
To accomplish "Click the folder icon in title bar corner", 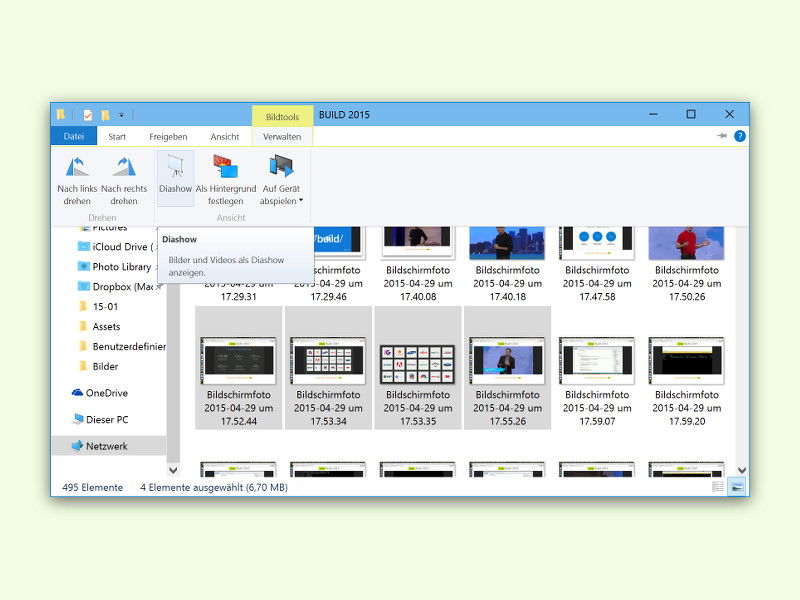I will click(61, 115).
